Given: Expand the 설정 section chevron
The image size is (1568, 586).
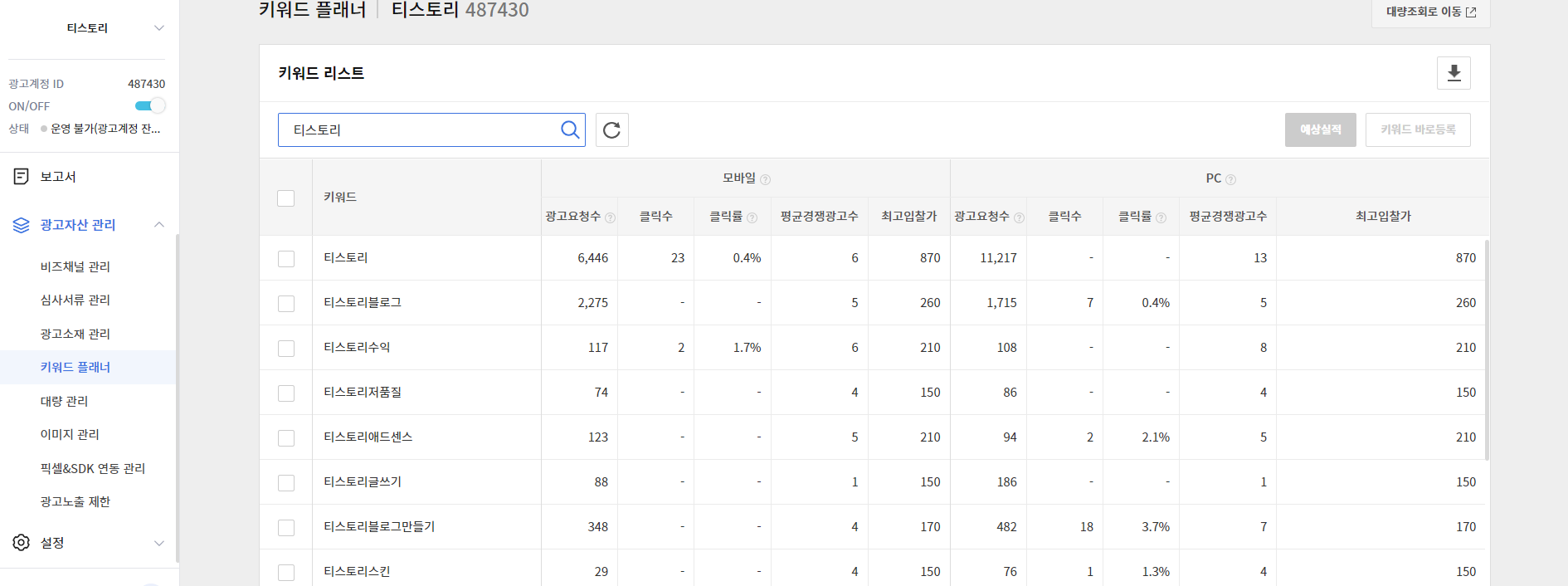Looking at the screenshot, I should point(159,543).
